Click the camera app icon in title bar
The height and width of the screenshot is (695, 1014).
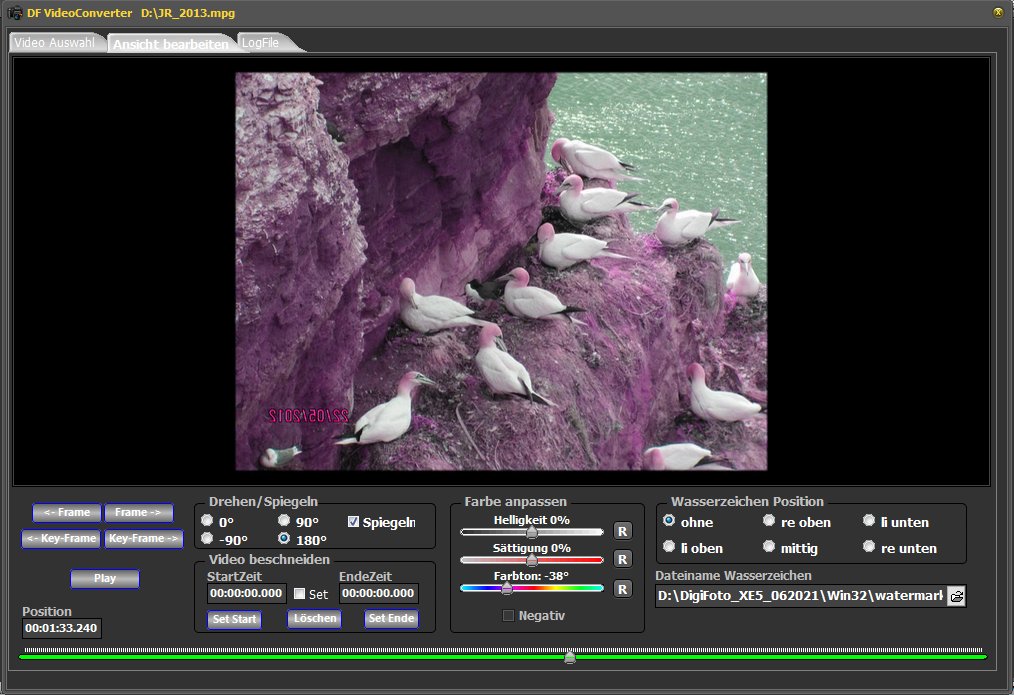15,12
